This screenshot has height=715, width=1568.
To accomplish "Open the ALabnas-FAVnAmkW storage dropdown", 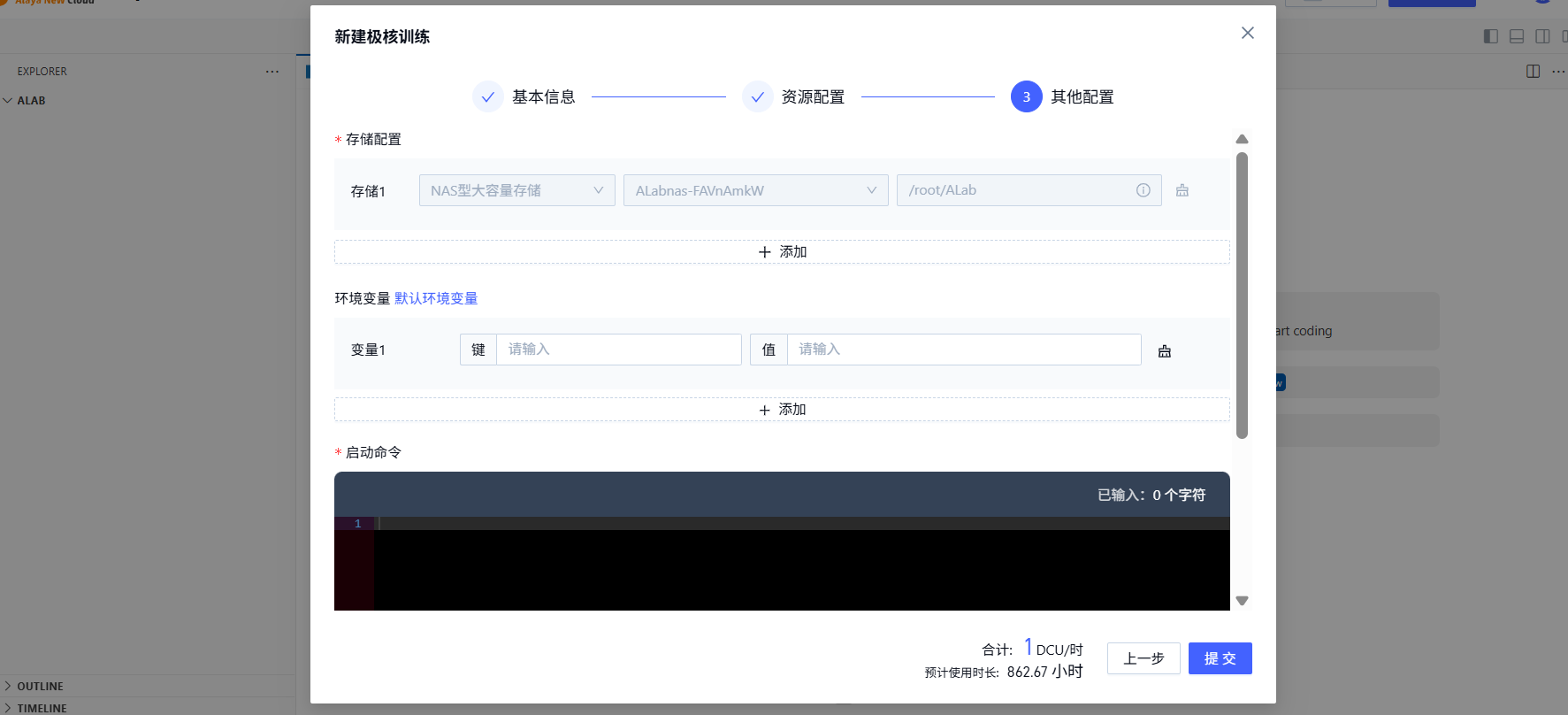I will [755, 190].
